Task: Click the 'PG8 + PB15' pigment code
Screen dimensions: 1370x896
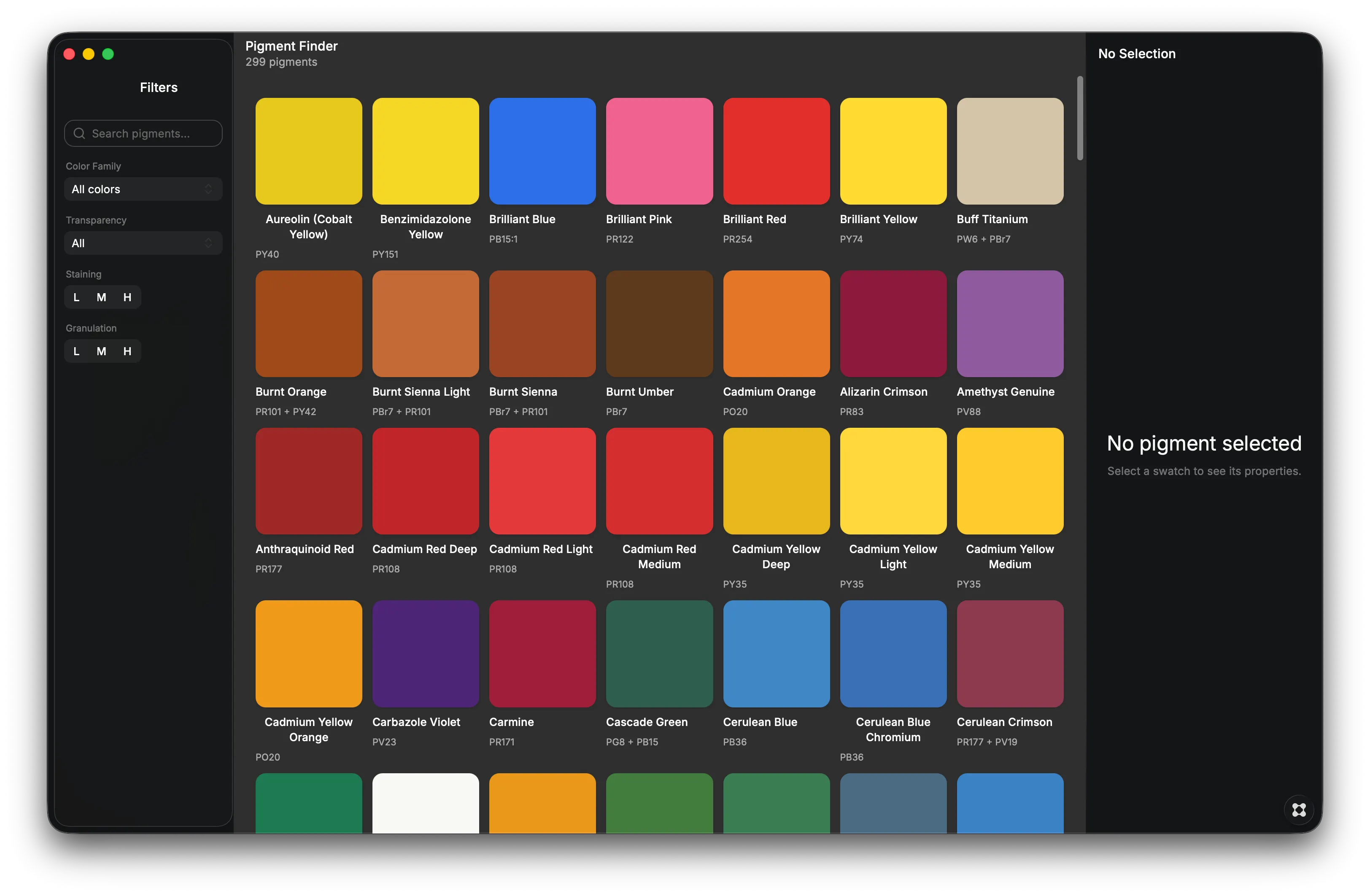Action: click(x=631, y=742)
